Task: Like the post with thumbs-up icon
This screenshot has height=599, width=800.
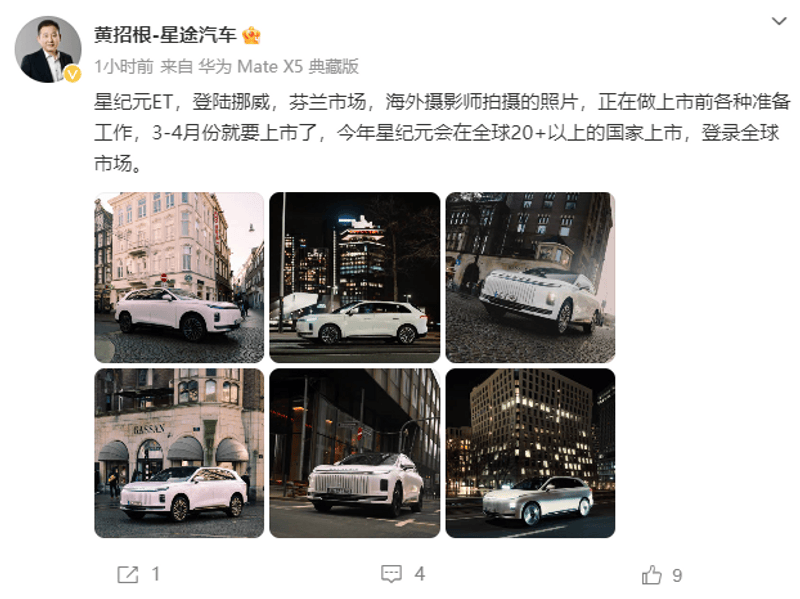Action: point(652,575)
